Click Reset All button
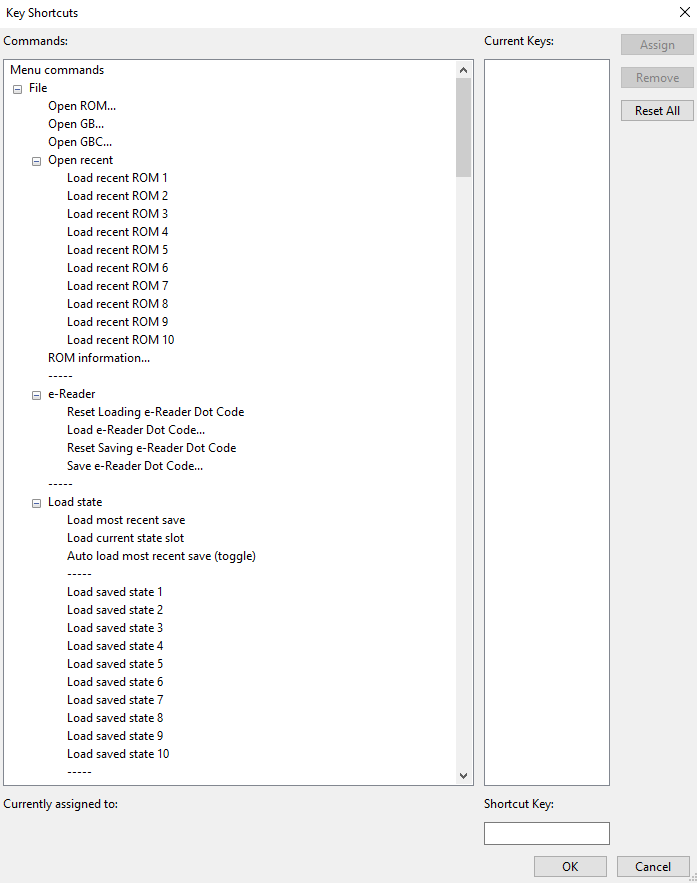This screenshot has height=883, width=697. [657, 110]
